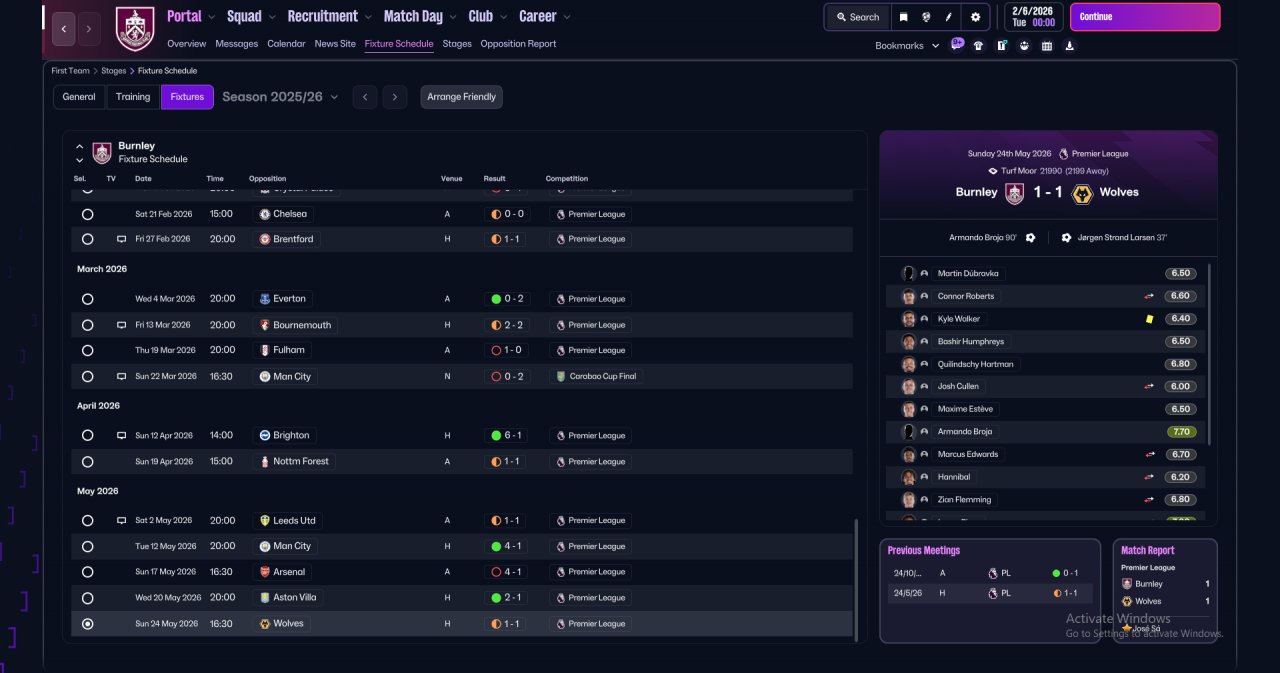
Task: Click the globe world icon in toolbar
Action: click(927, 17)
